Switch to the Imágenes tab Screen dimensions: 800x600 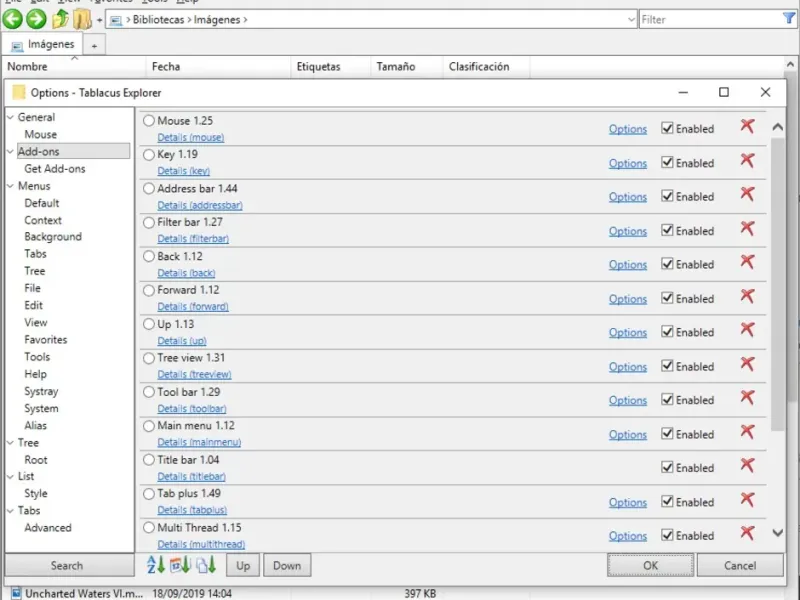point(43,45)
